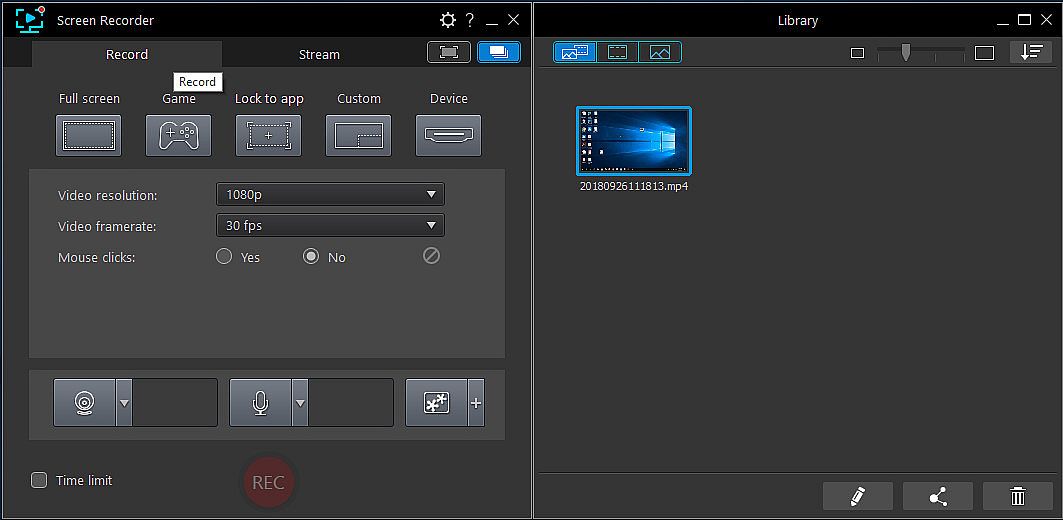The width and height of the screenshot is (1063, 520).
Task: Open Screen Recorder settings gear
Action: click(447, 20)
